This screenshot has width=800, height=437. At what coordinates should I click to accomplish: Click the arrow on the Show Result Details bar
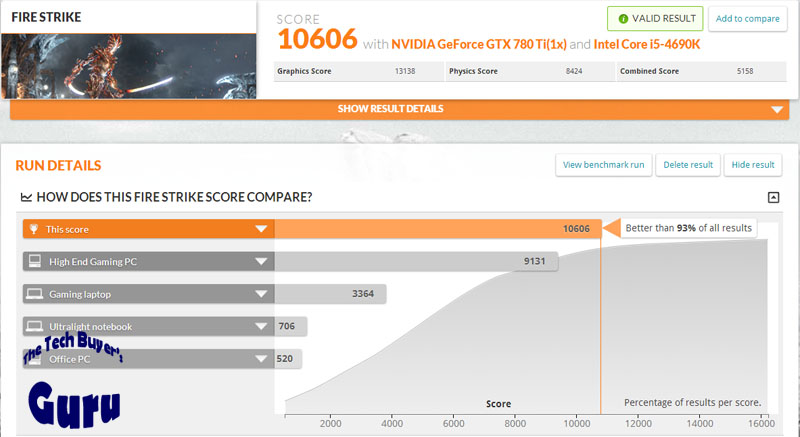click(777, 110)
